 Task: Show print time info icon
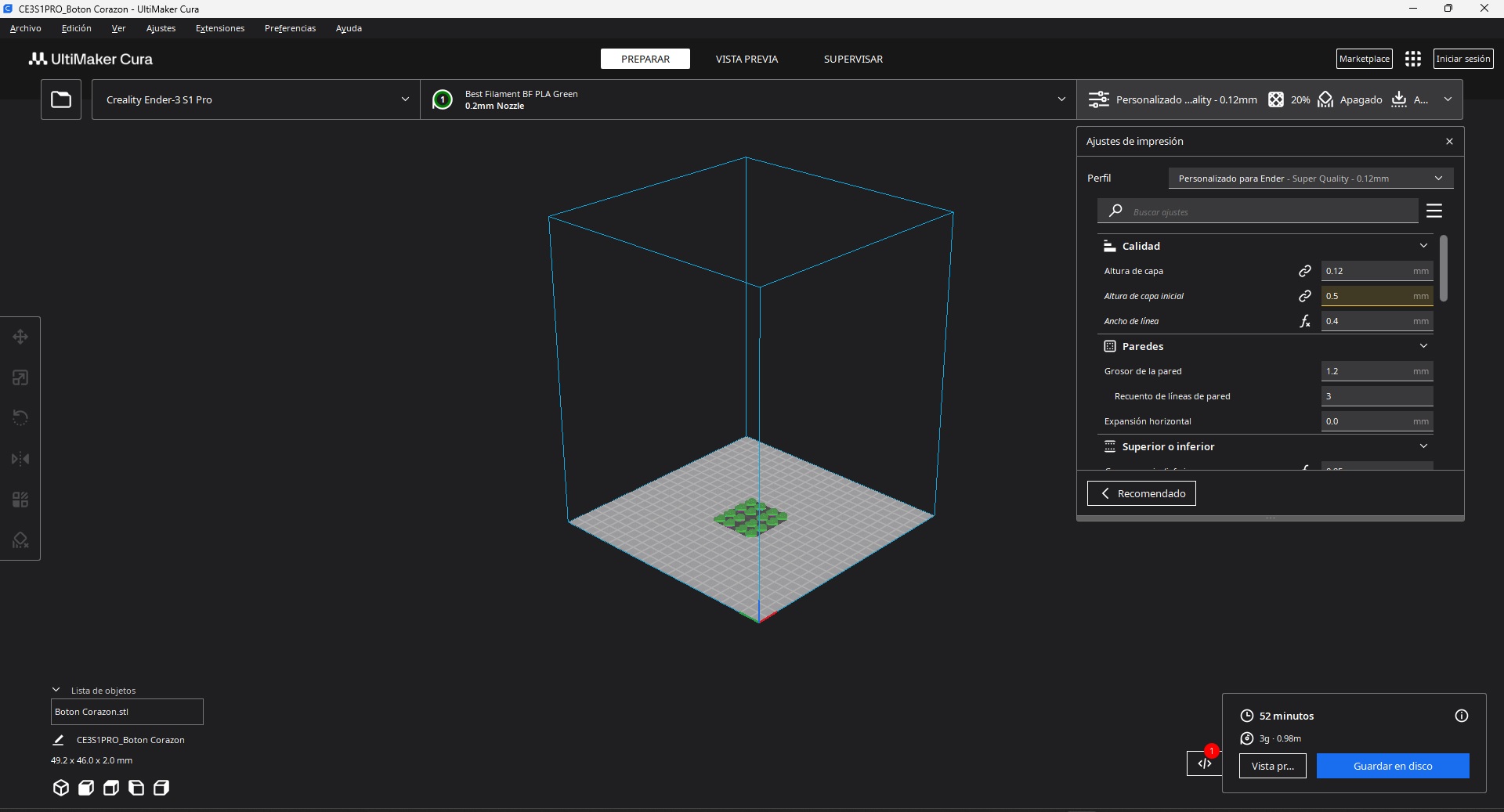(x=1462, y=716)
